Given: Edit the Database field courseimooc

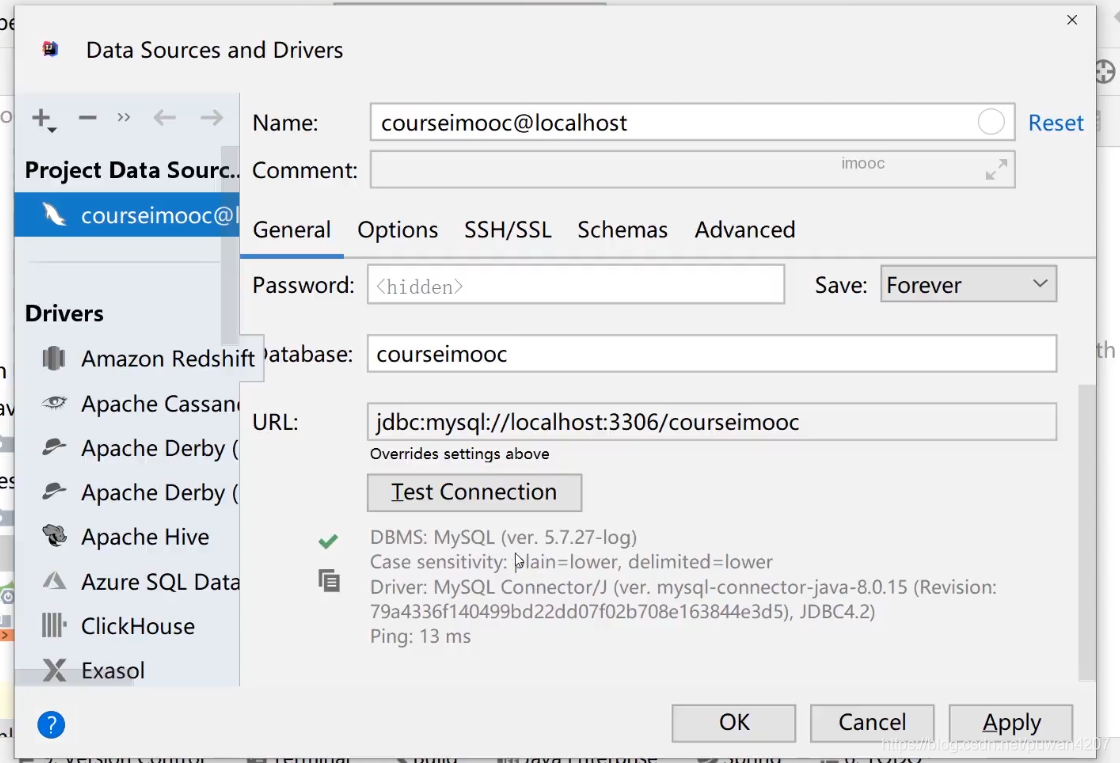Looking at the screenshot, I should point(711,354).
